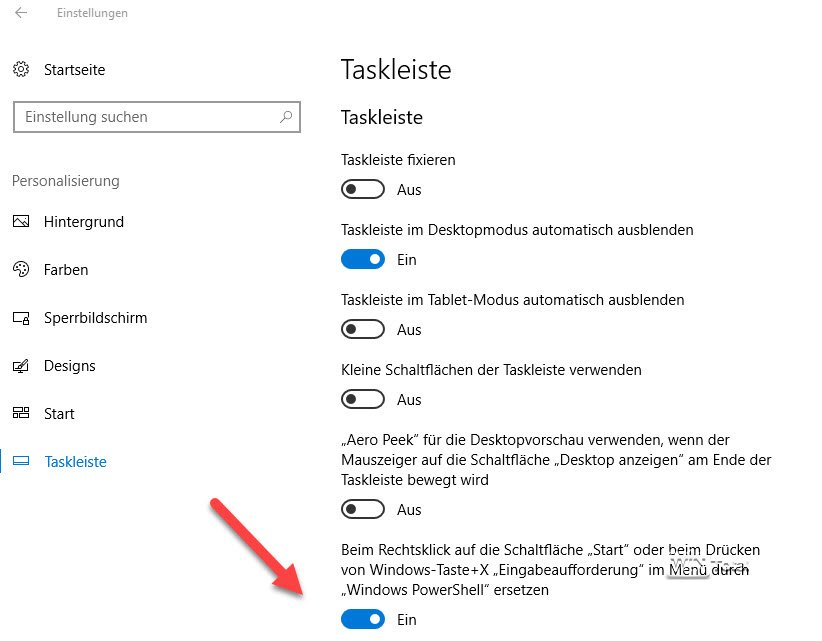Click the Taskleiste sidebar icon
The height and width of the screenshot is (641, 822).
pyautogui.click(x=21, y=462)
